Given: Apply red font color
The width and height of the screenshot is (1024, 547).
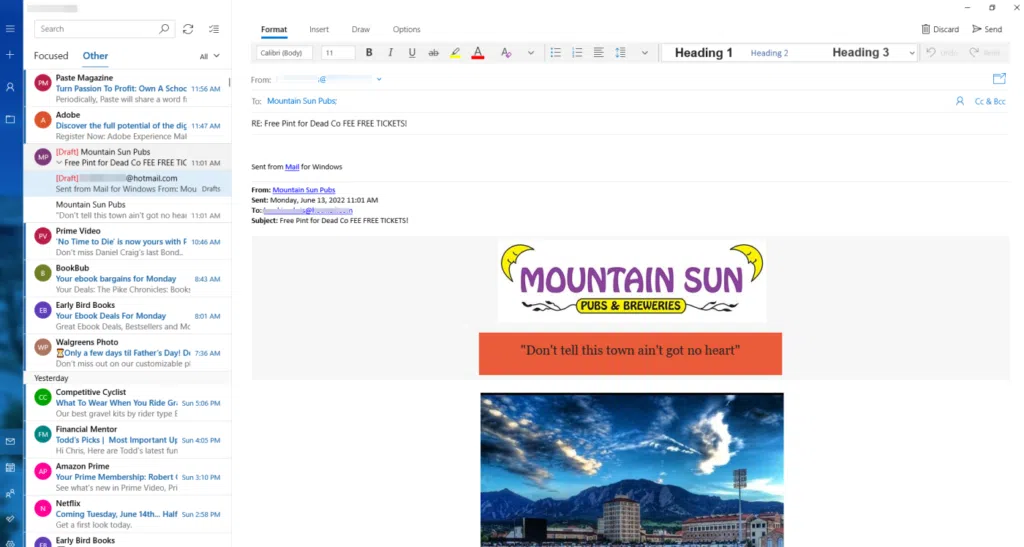Looking at the screenshot, I should tap(478, 53).
